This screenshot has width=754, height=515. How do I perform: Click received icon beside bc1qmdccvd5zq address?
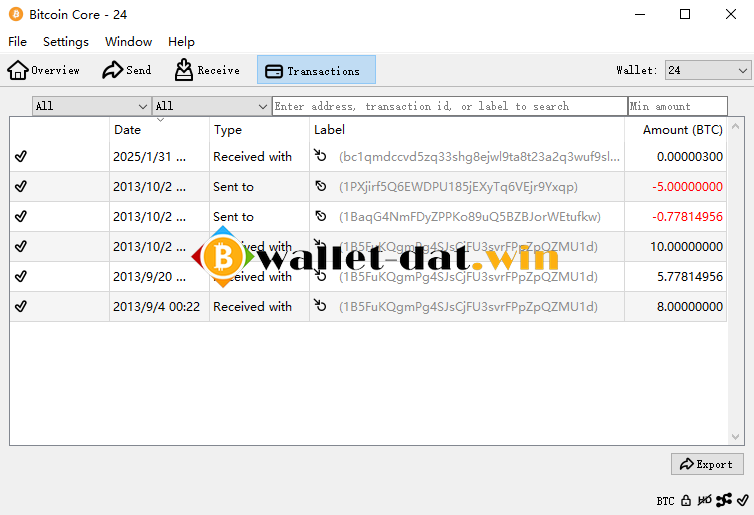pyautogui.click(x=320, y=155)
